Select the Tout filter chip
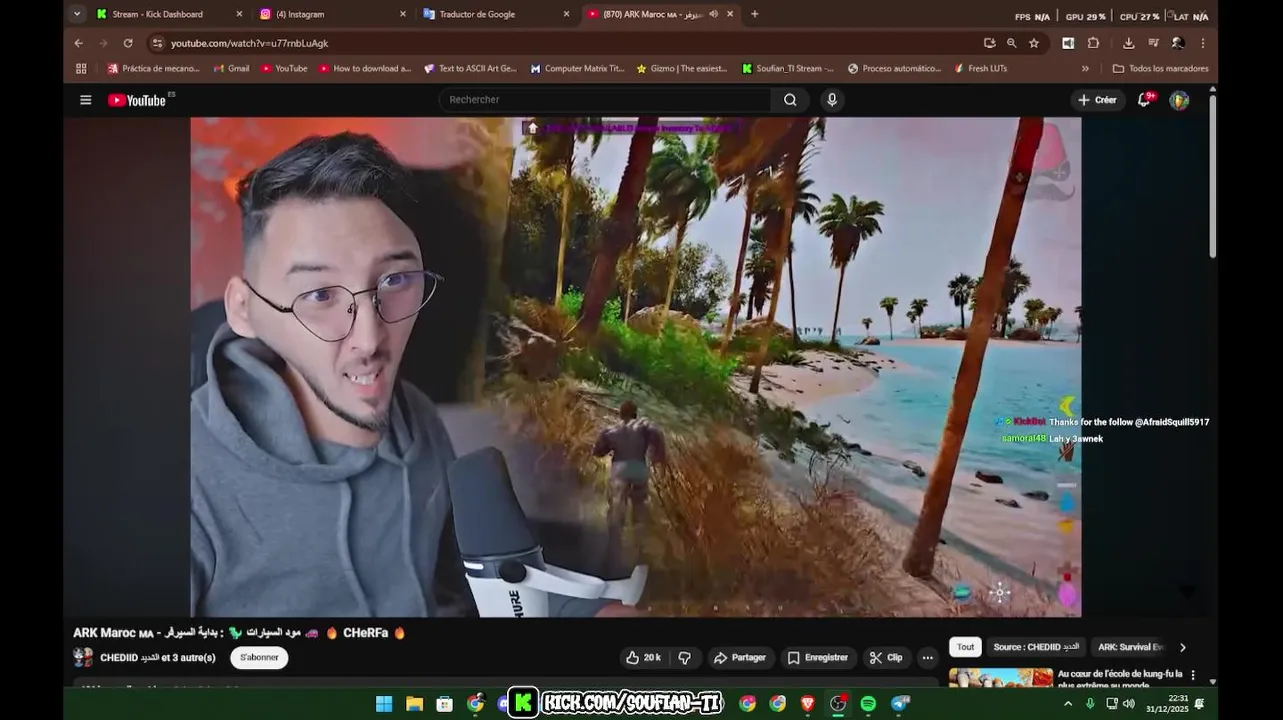 pos(965,647)
